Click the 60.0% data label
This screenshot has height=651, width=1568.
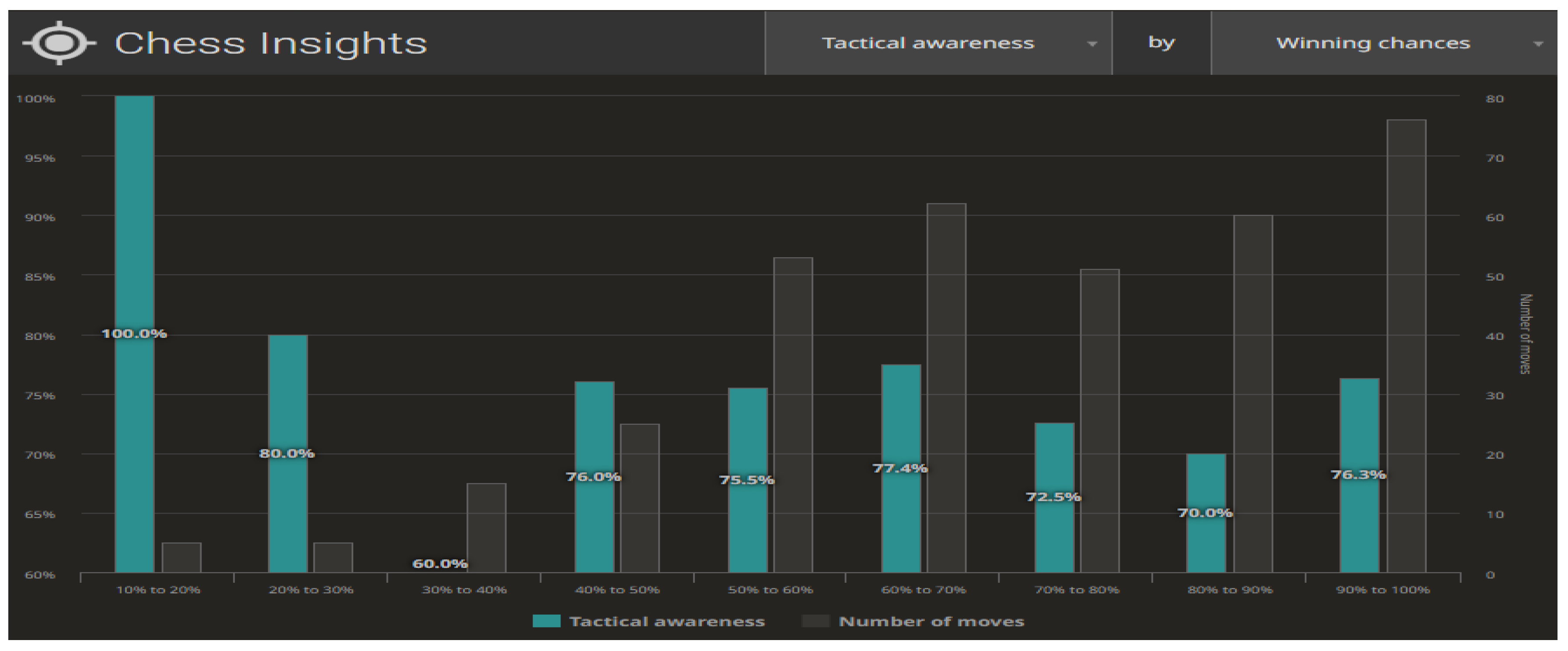(439, 563)
